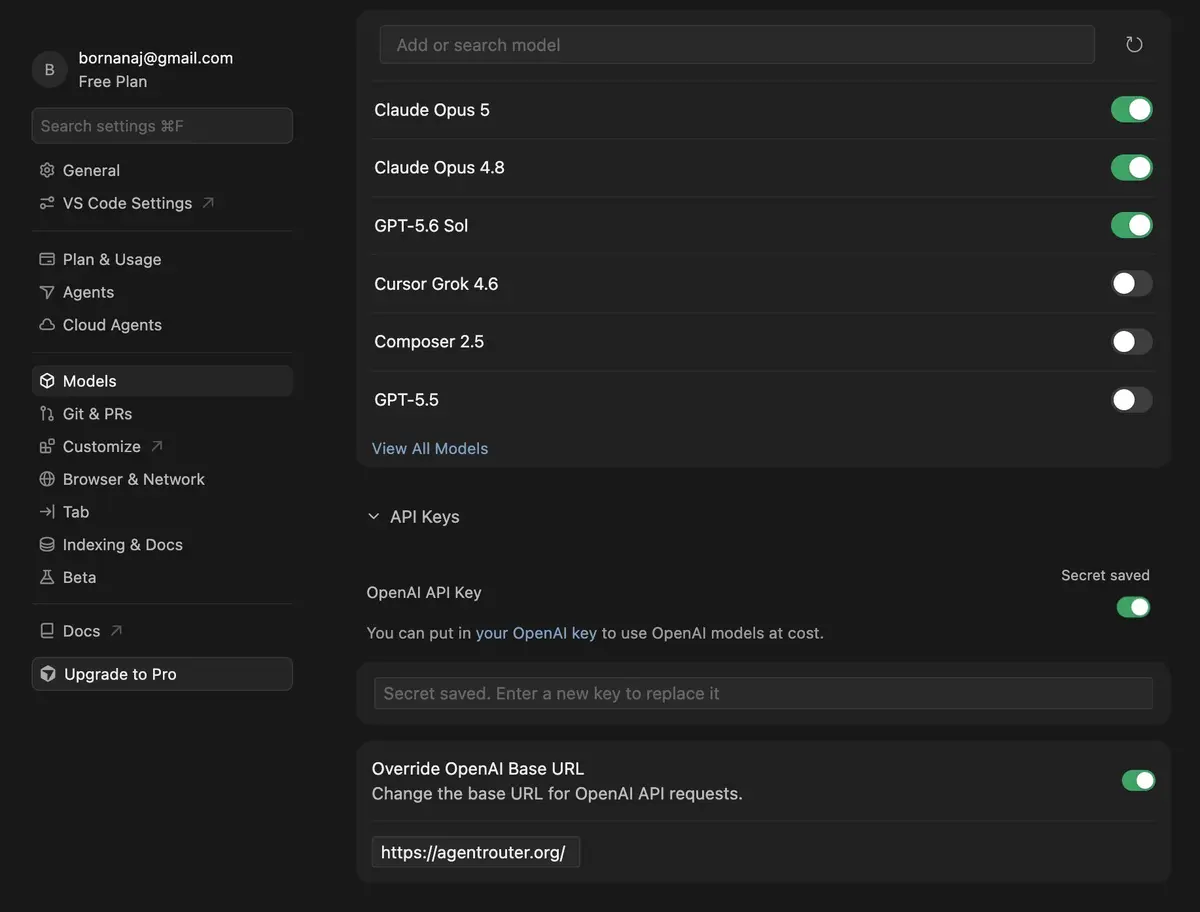
Task: Open the View All Models link
Action: 430,448
